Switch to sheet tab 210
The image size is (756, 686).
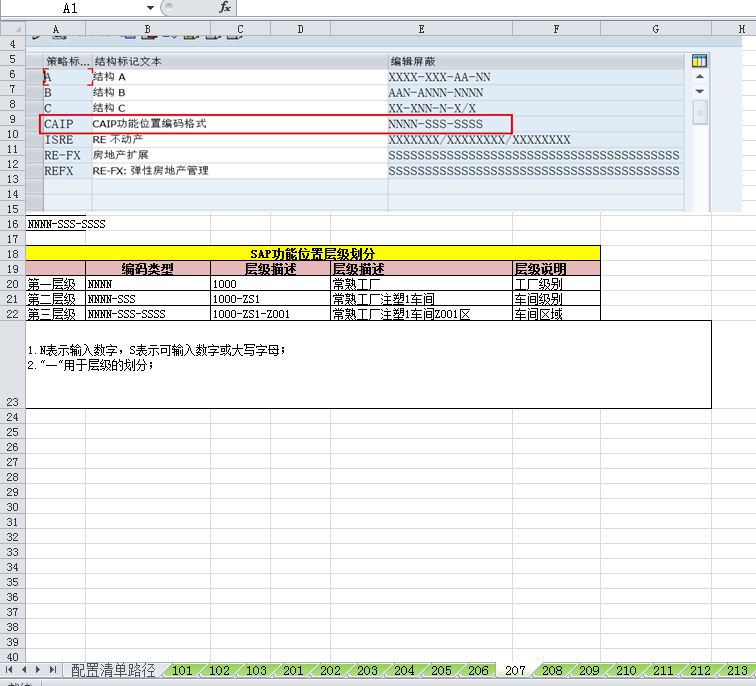[x=626, y=670]
